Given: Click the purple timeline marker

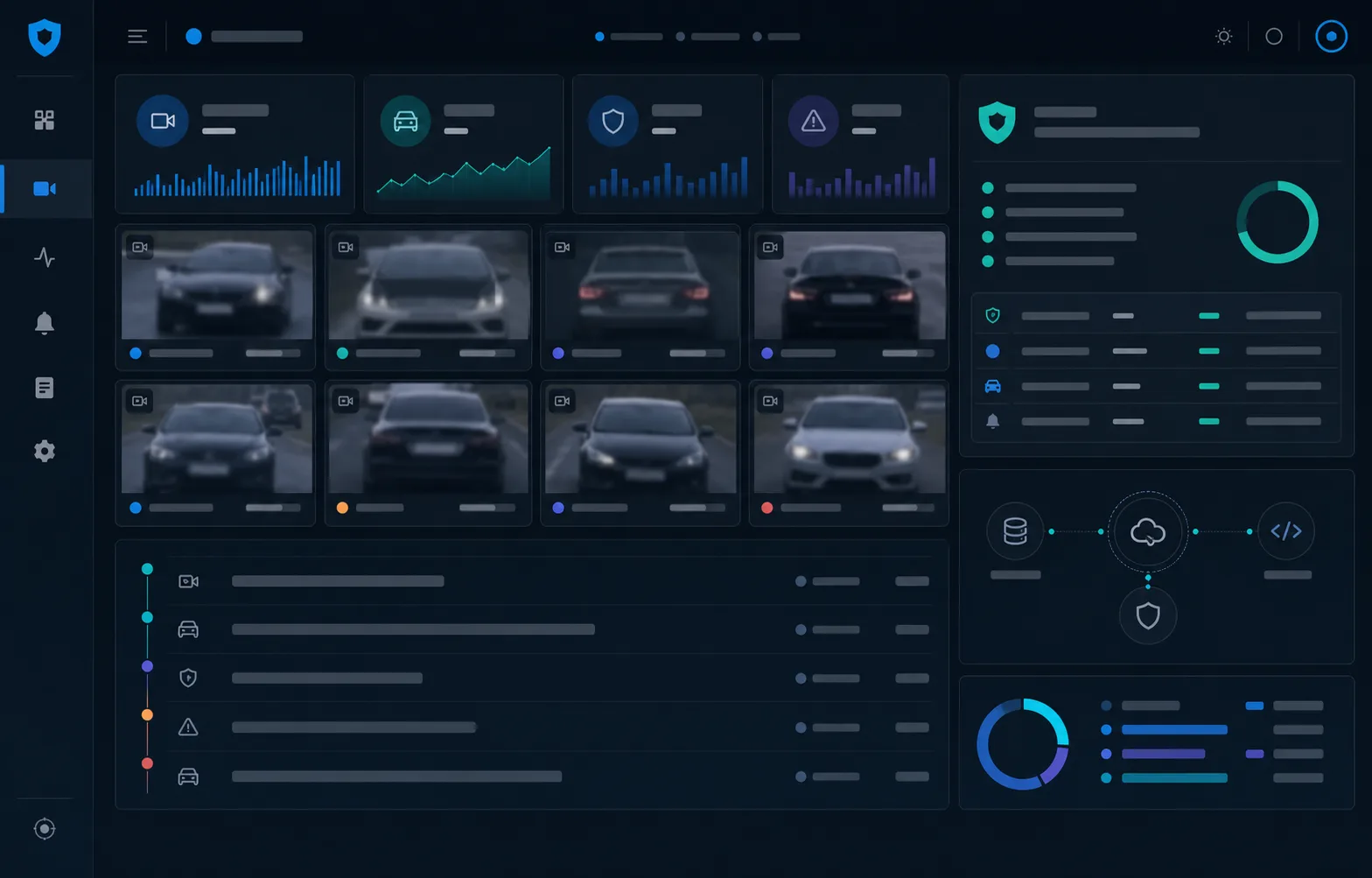Looking at the screenshot, I should click(147, 666).
